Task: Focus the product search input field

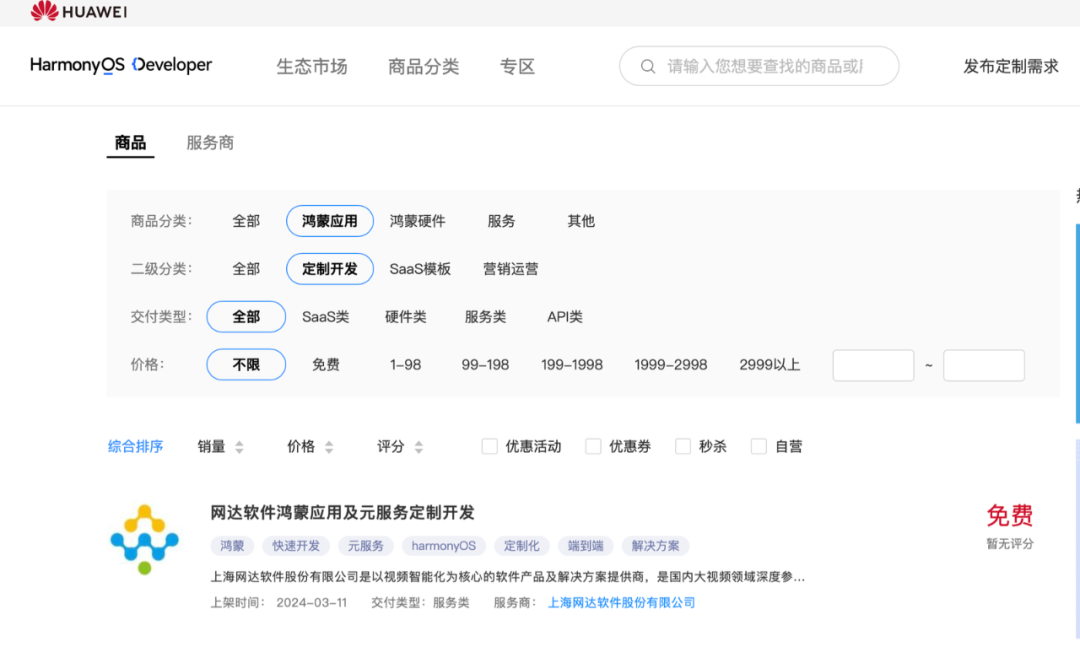Action: pyautogui.click(x=759, y=66)
